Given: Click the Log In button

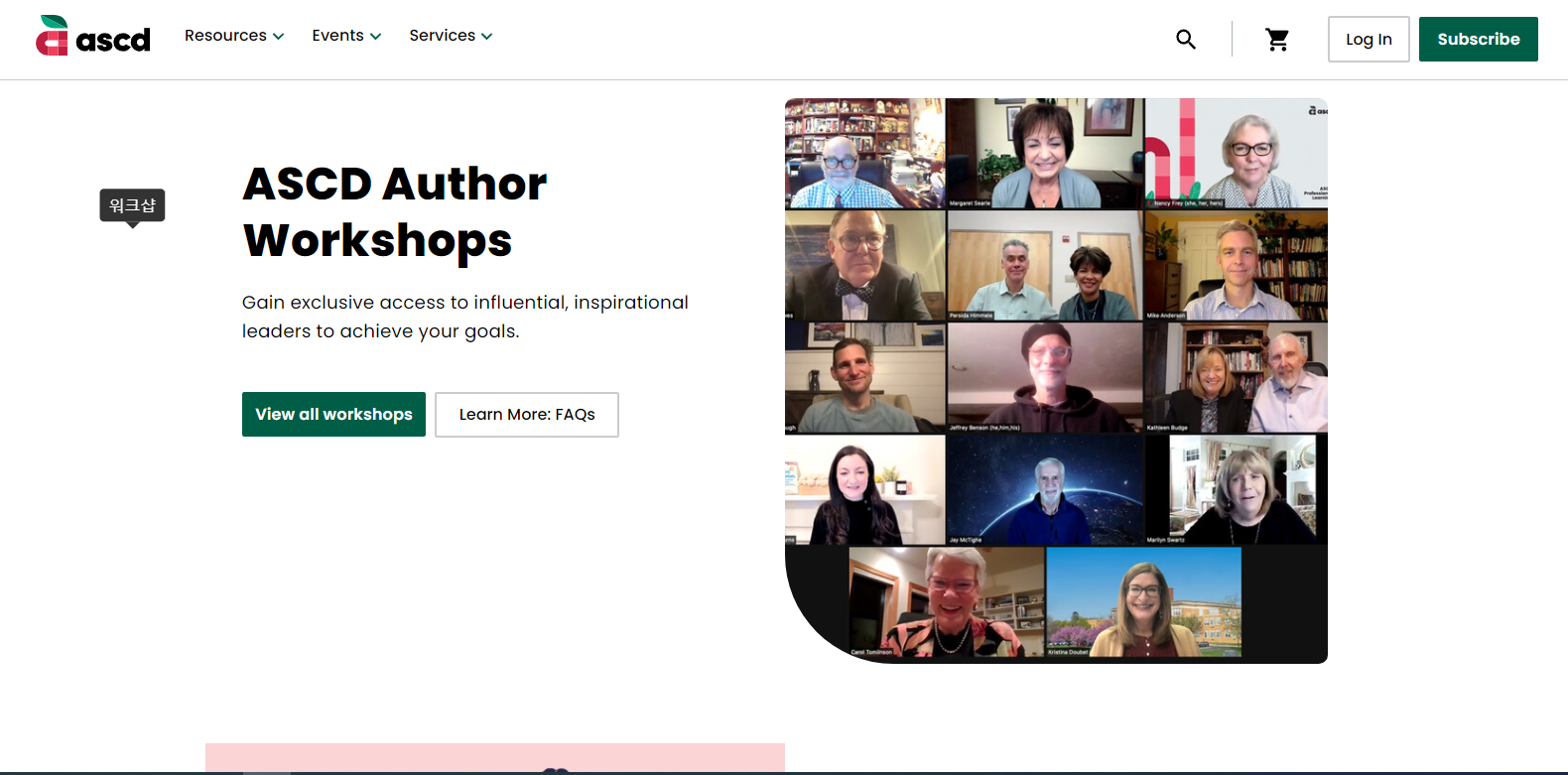Looking at the screenshot, I should click(x=1369, y=40).
